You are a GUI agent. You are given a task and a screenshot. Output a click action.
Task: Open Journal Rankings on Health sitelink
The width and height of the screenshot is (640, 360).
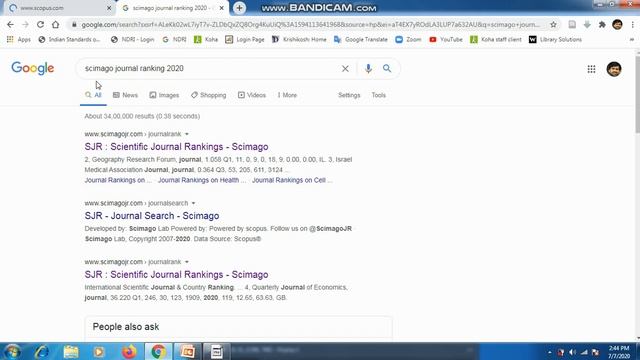tap(202, 180)
